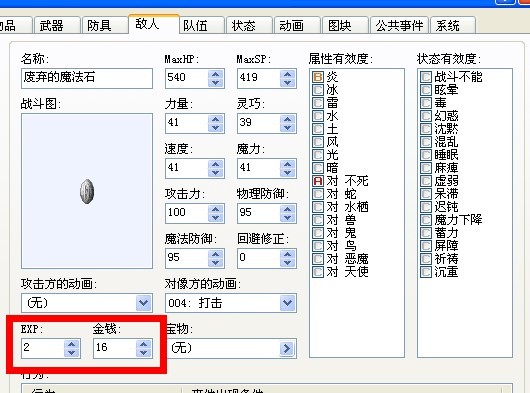
Task: Decrease 魔力 value with down arrow
Action: pyautogui.click(x=288, y=172)
